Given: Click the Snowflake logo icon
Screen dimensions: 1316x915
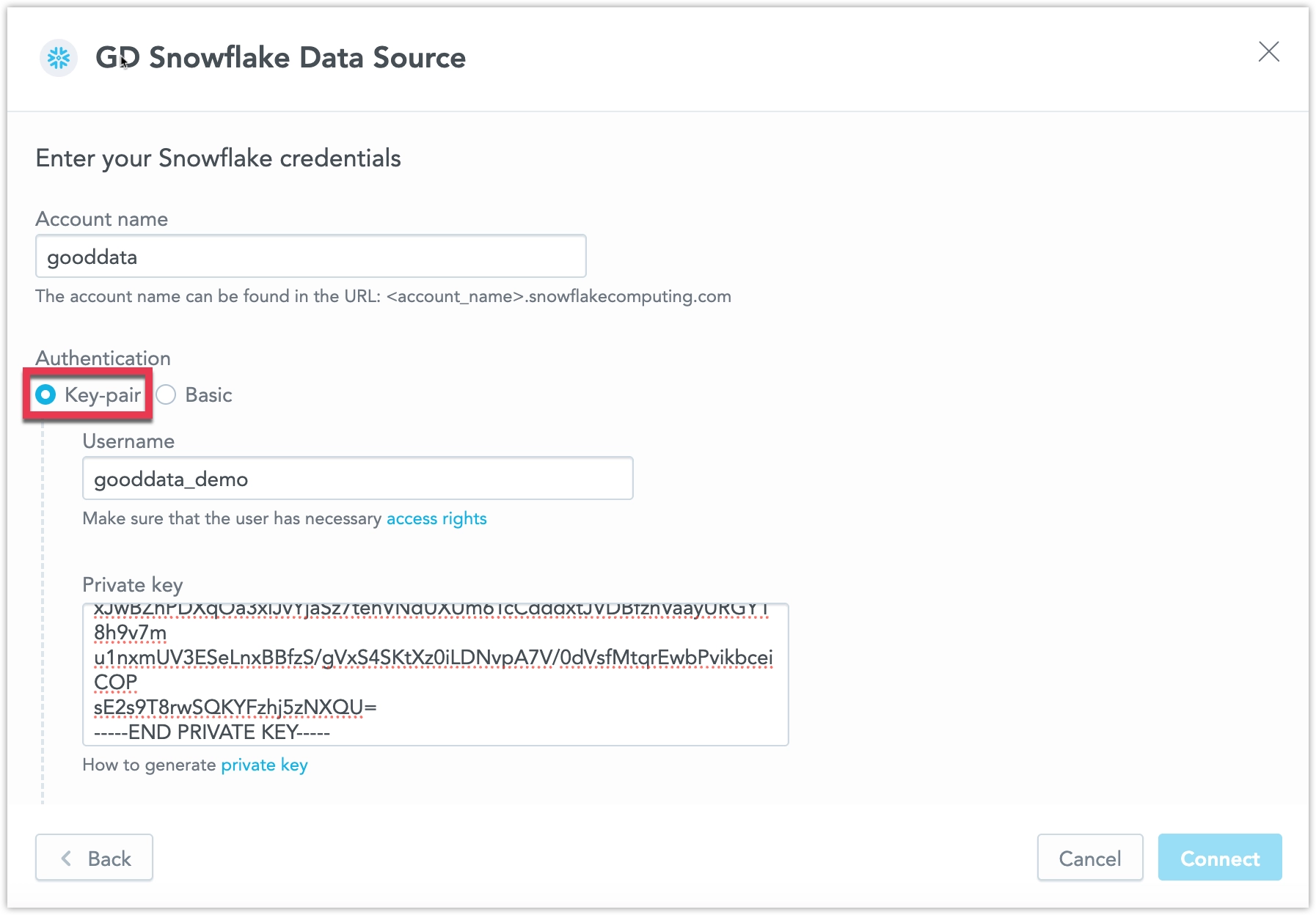Looking at the screenshot, I should coord(58,57).
